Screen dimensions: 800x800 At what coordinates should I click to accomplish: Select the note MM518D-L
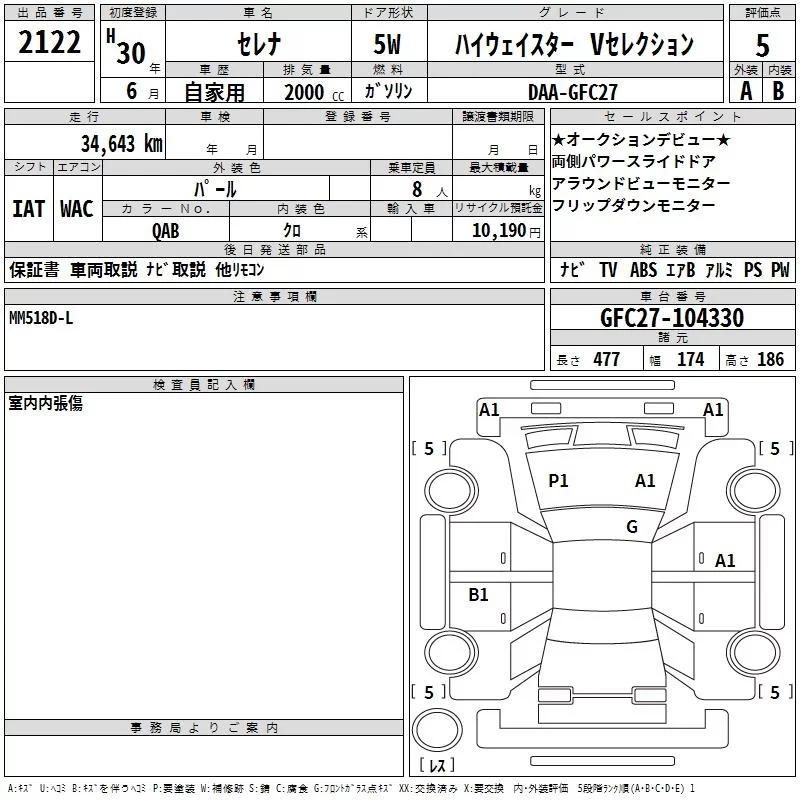tap(41, 318)
